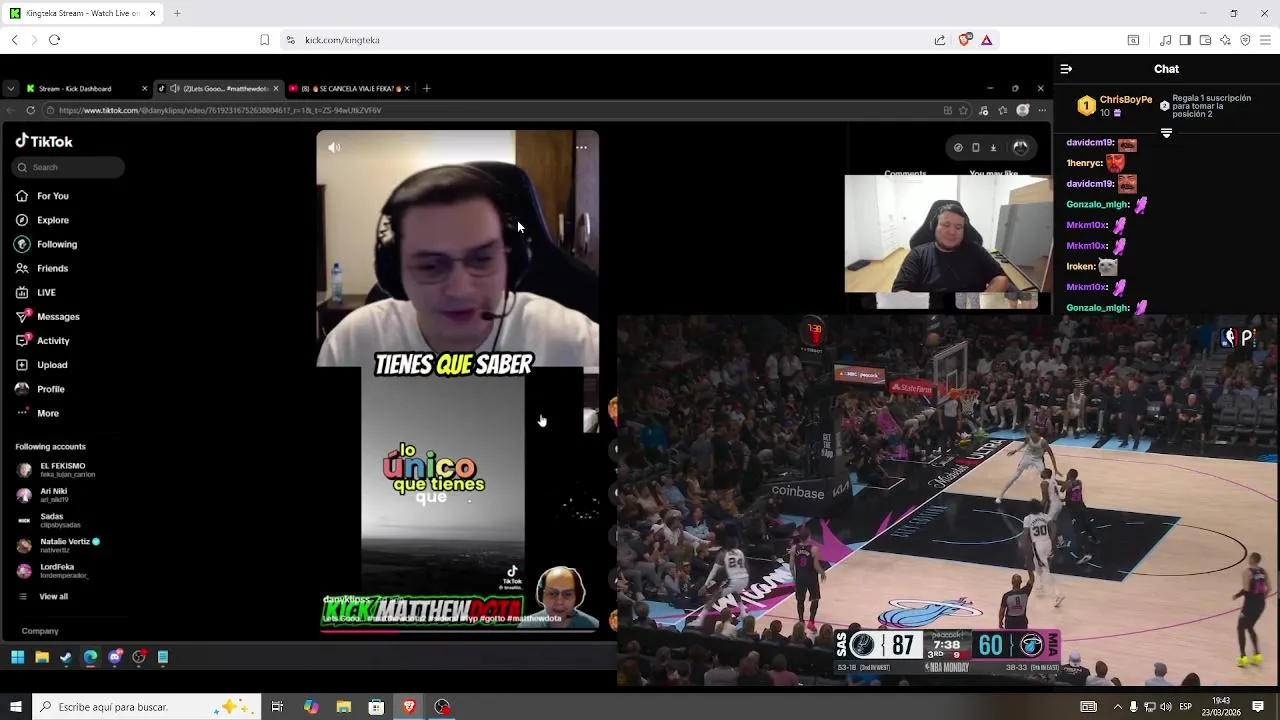Open LordFeka following account
The image size is (1280, 720).
[x=52, y=571]
